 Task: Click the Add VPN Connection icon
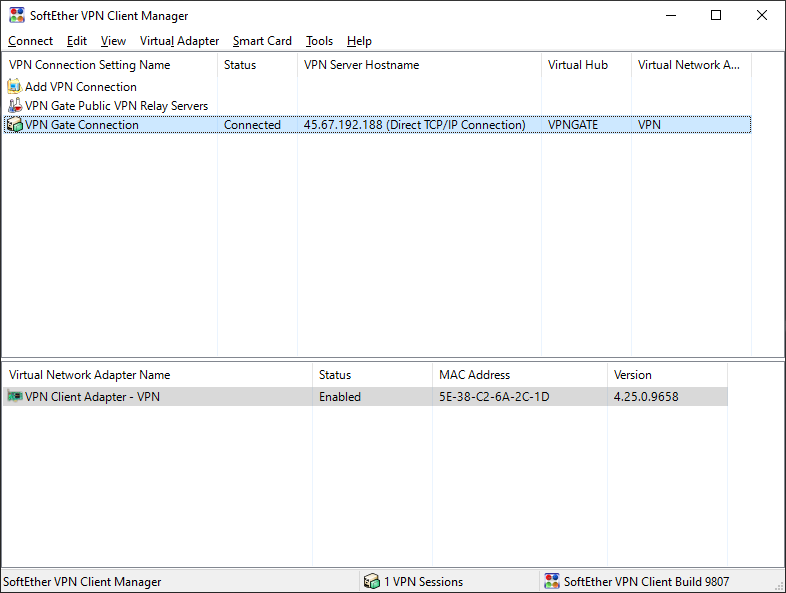[14, 87]
